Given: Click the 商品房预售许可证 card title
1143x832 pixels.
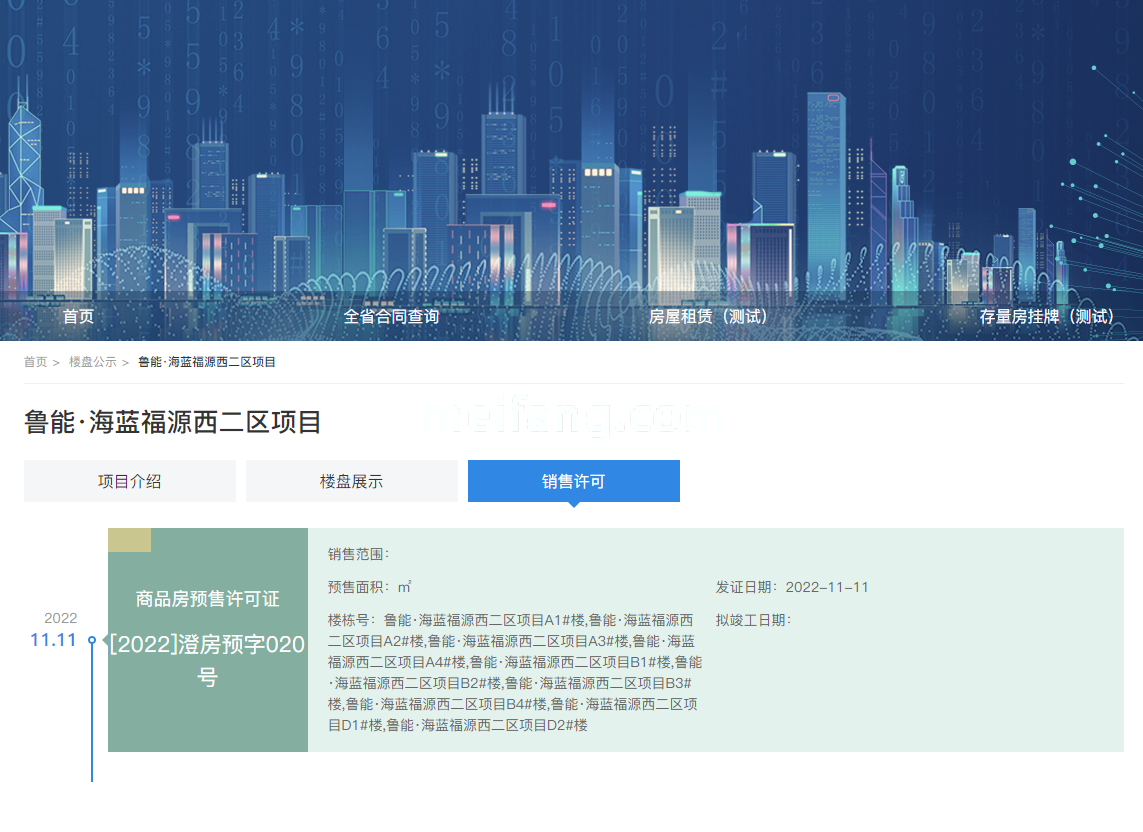Looking at the screenshot, I should coord(207,599).
